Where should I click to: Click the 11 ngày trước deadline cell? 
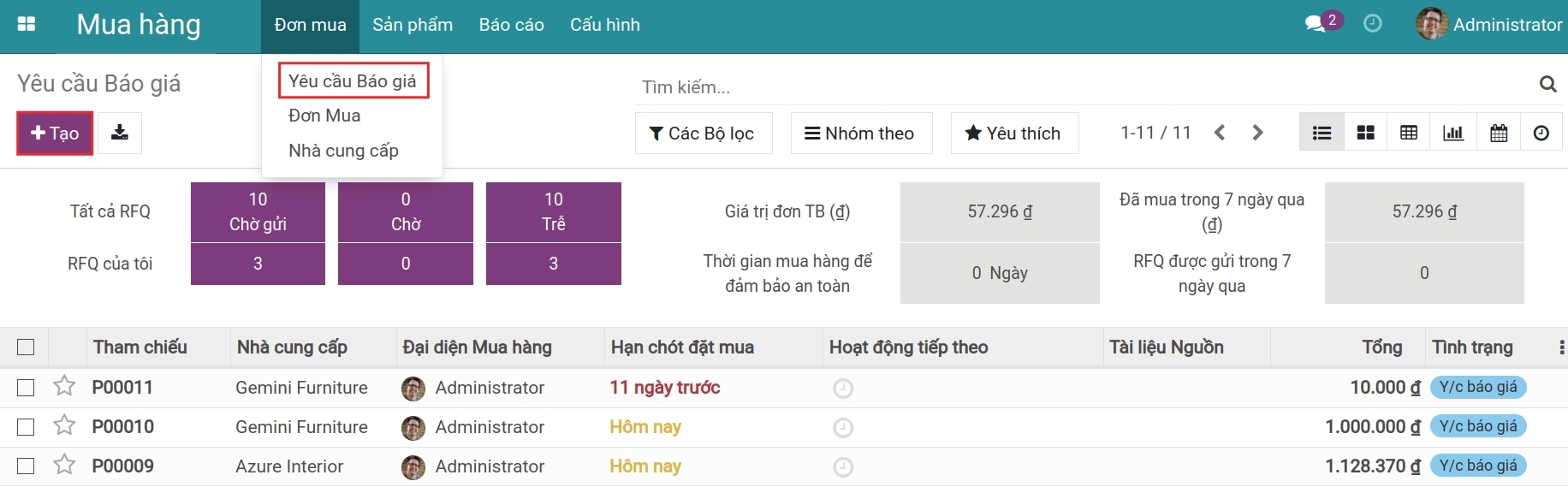[665, 388]
